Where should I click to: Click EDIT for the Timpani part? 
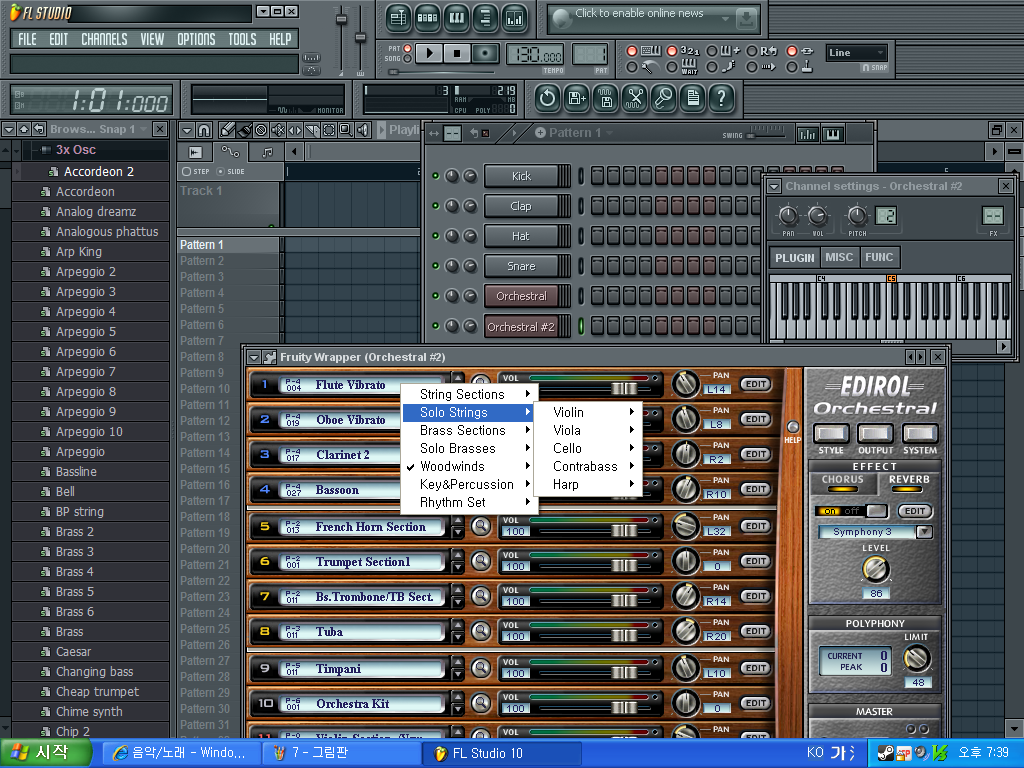point(756,668)
